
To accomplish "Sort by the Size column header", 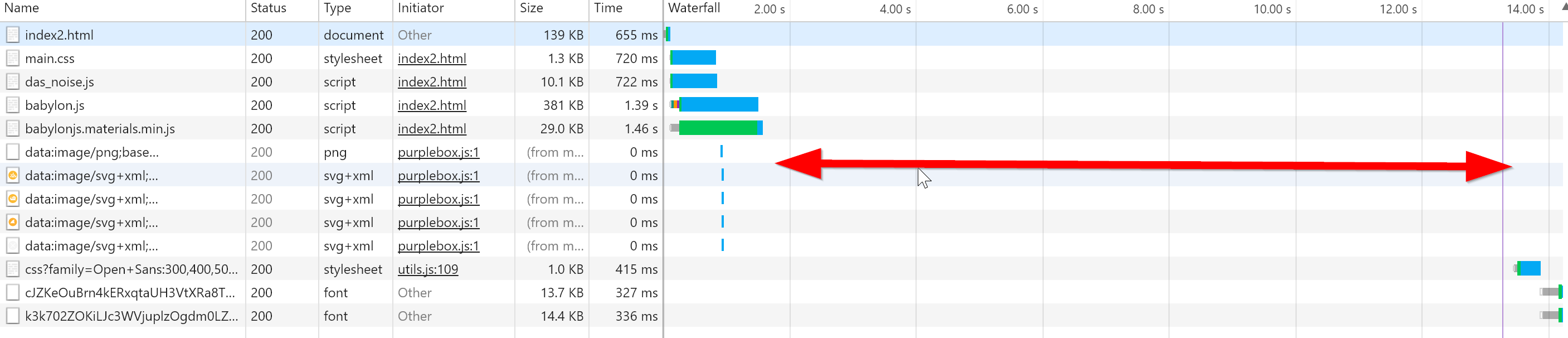I will (532, 8).
